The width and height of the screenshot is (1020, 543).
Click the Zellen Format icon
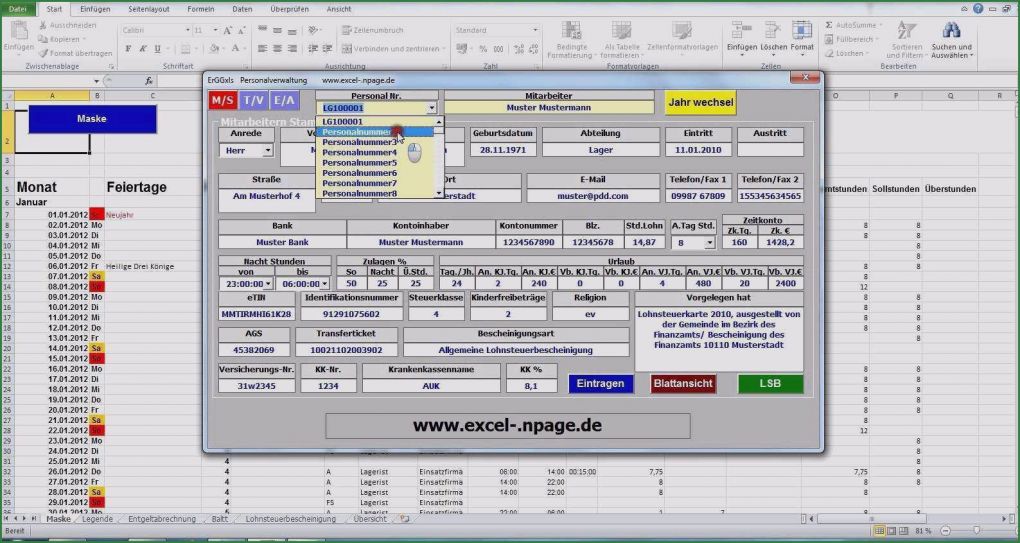(x=801, y=31)
